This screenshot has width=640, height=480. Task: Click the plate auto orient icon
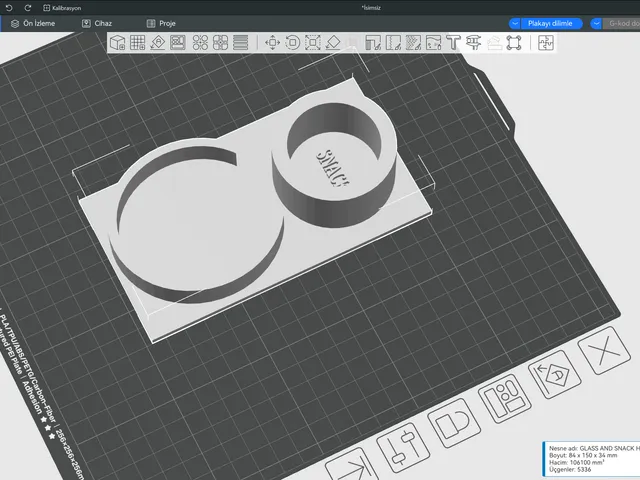pos(555,374)
